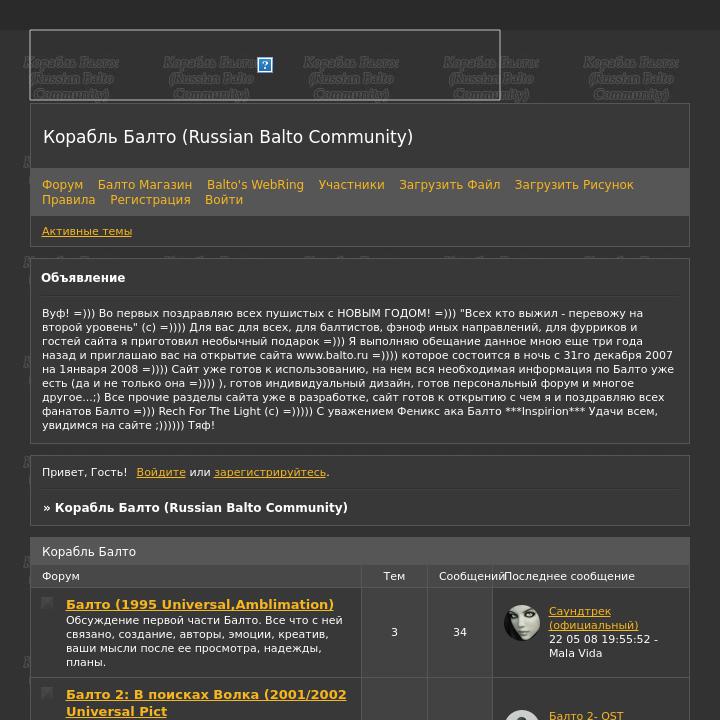Click the Привет, Гость! greeting text
Viewport: 720px width, 720px height.
(84, 472)
